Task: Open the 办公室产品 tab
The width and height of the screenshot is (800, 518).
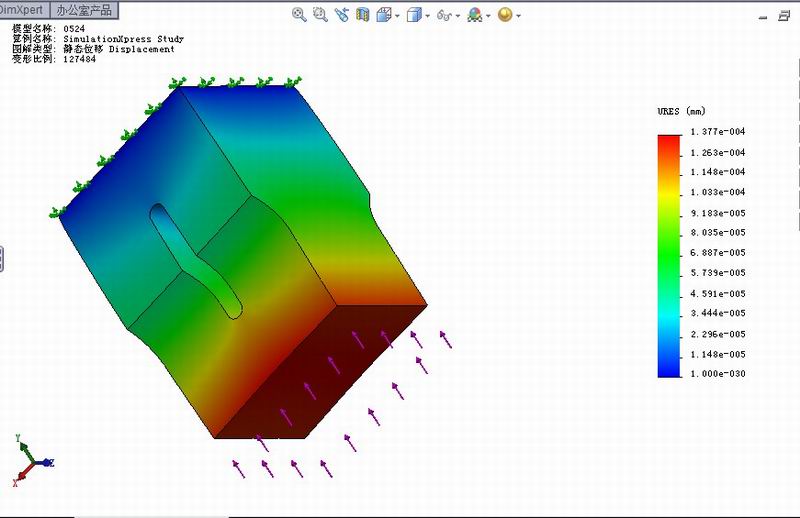Action: [x=83, y=10]
